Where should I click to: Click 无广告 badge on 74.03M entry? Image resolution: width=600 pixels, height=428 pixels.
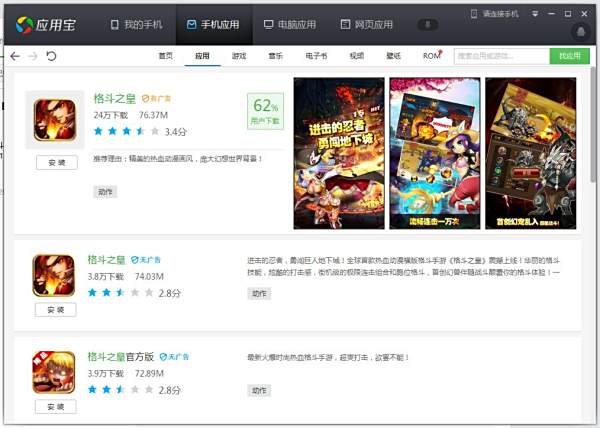coord(146,260)
